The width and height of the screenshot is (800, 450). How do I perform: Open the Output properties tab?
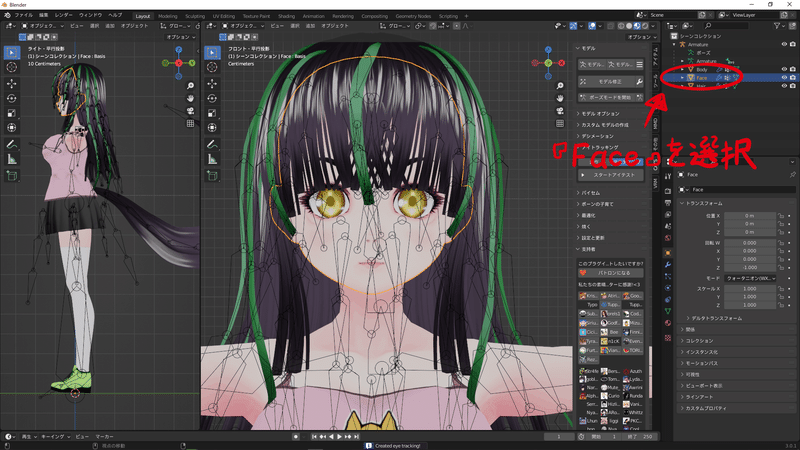point(668,203)
